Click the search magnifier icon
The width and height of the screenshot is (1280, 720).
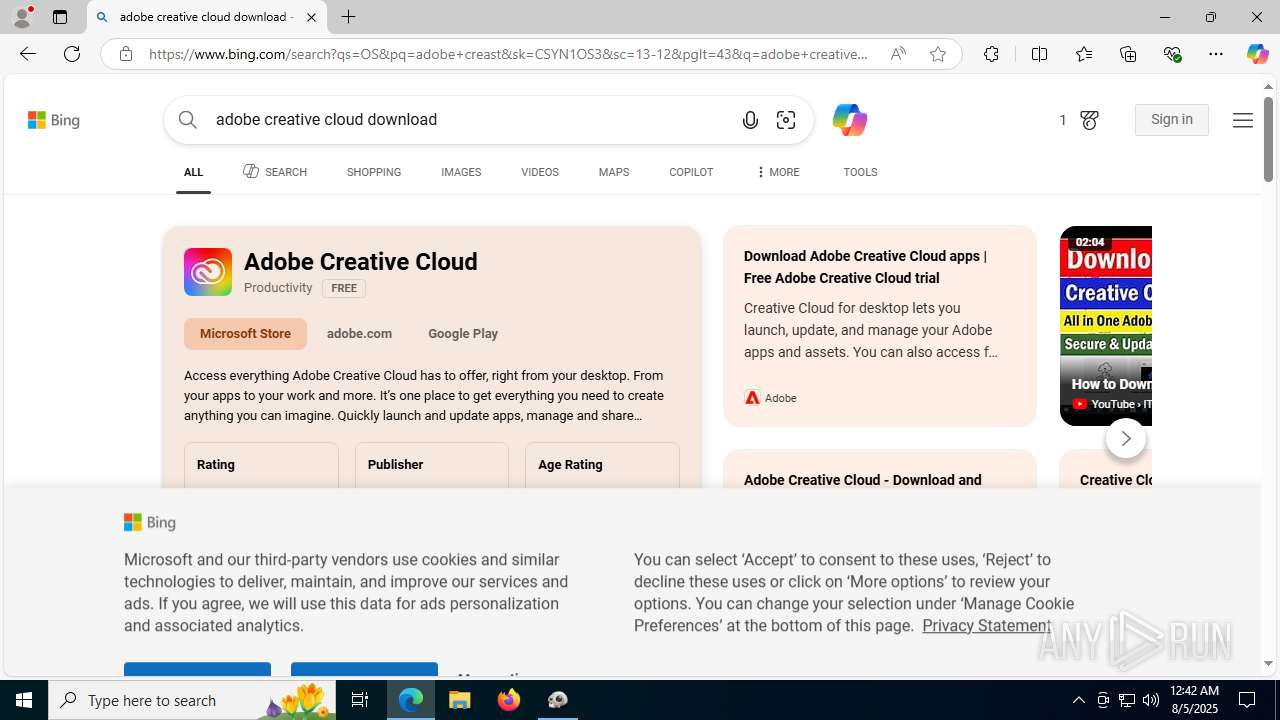(188, 120)
